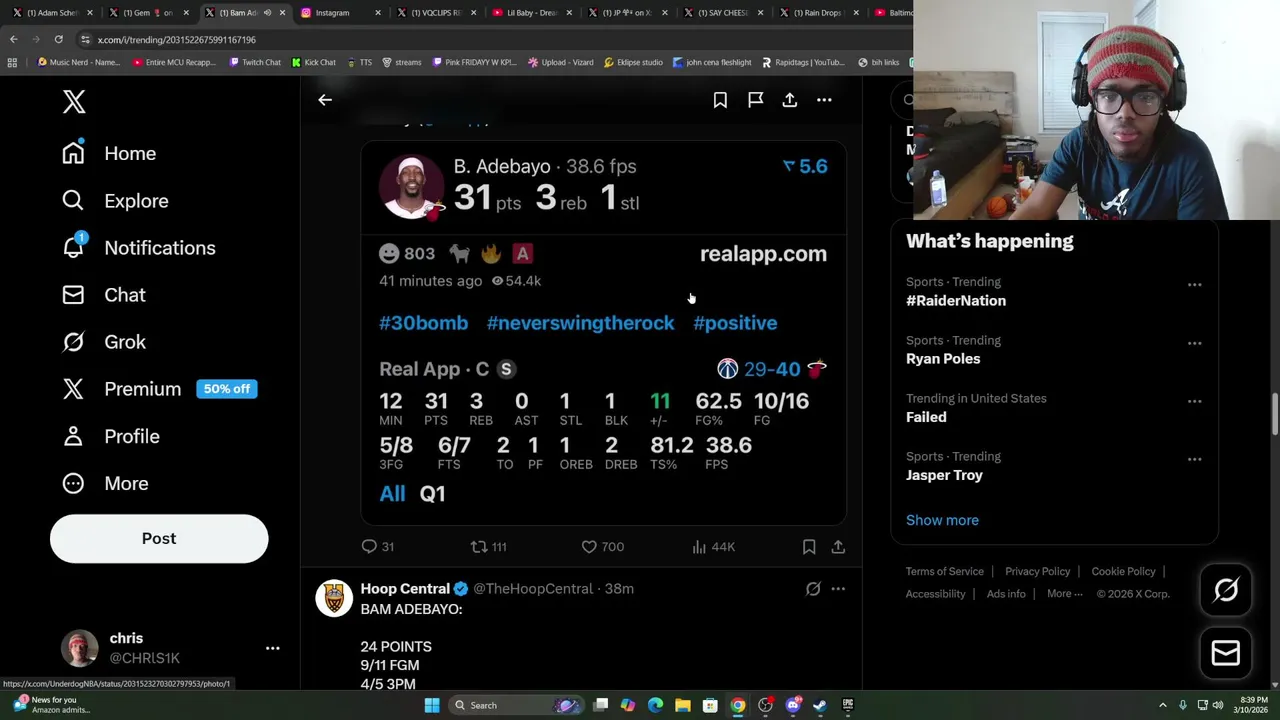Open the Jasper Troy trend
This screenshot has height=720, width=1280.
click(944, 475)
